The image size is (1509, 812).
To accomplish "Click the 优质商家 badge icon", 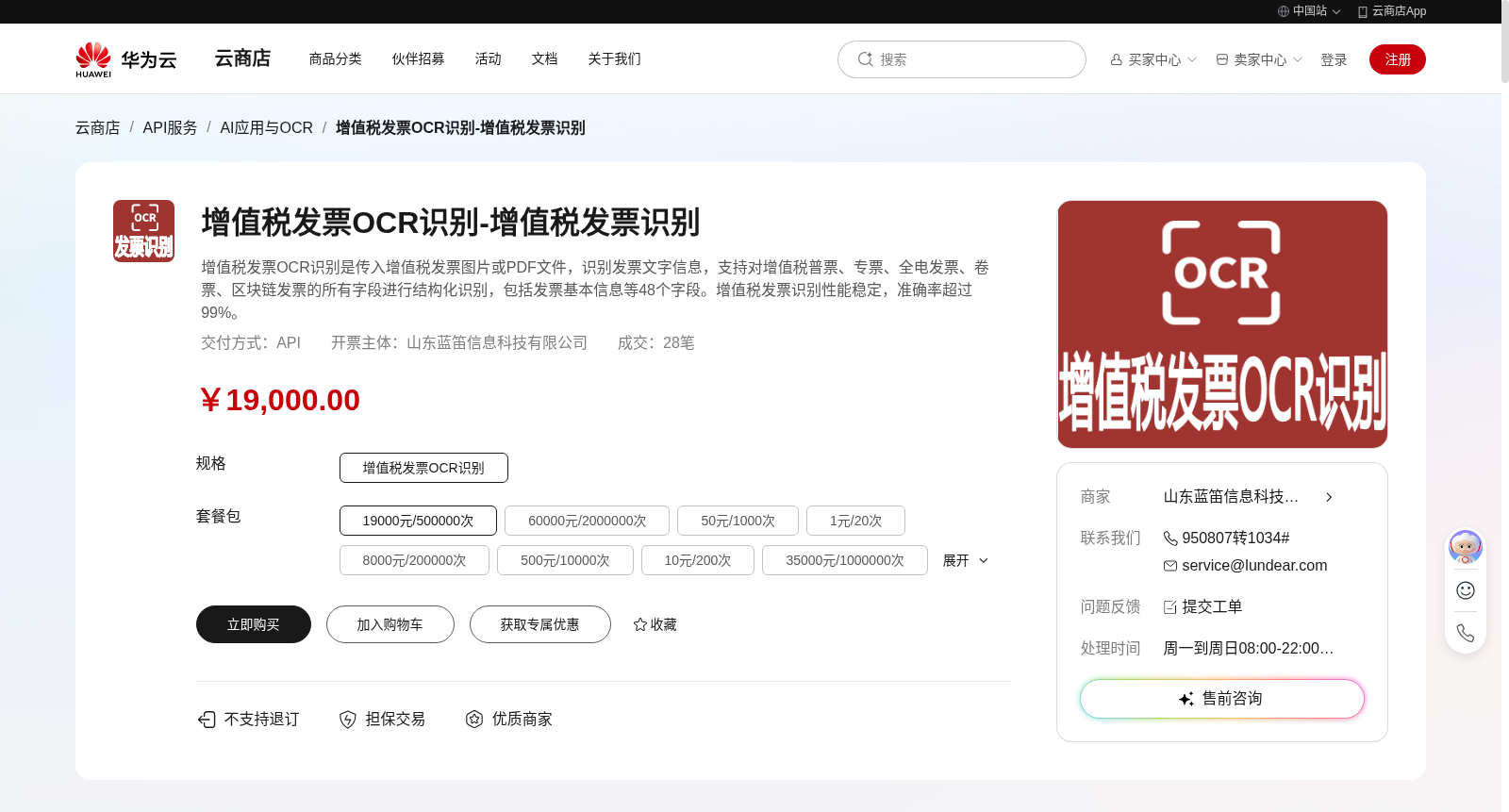I will (x=474, y=720).
